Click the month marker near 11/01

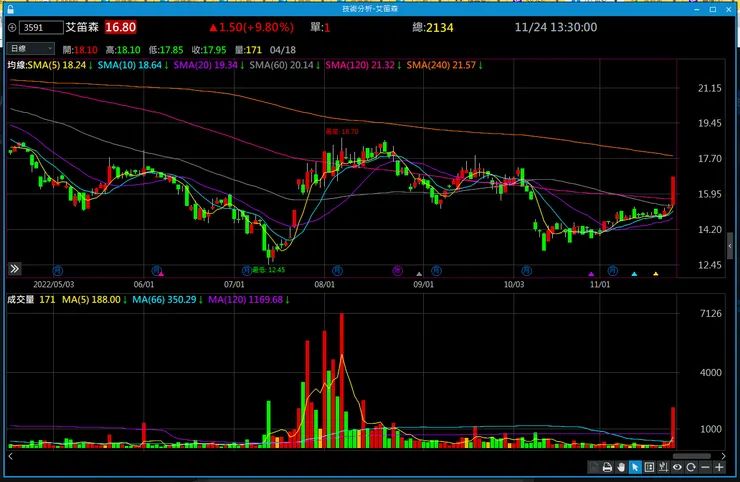(x=613, y=271)
